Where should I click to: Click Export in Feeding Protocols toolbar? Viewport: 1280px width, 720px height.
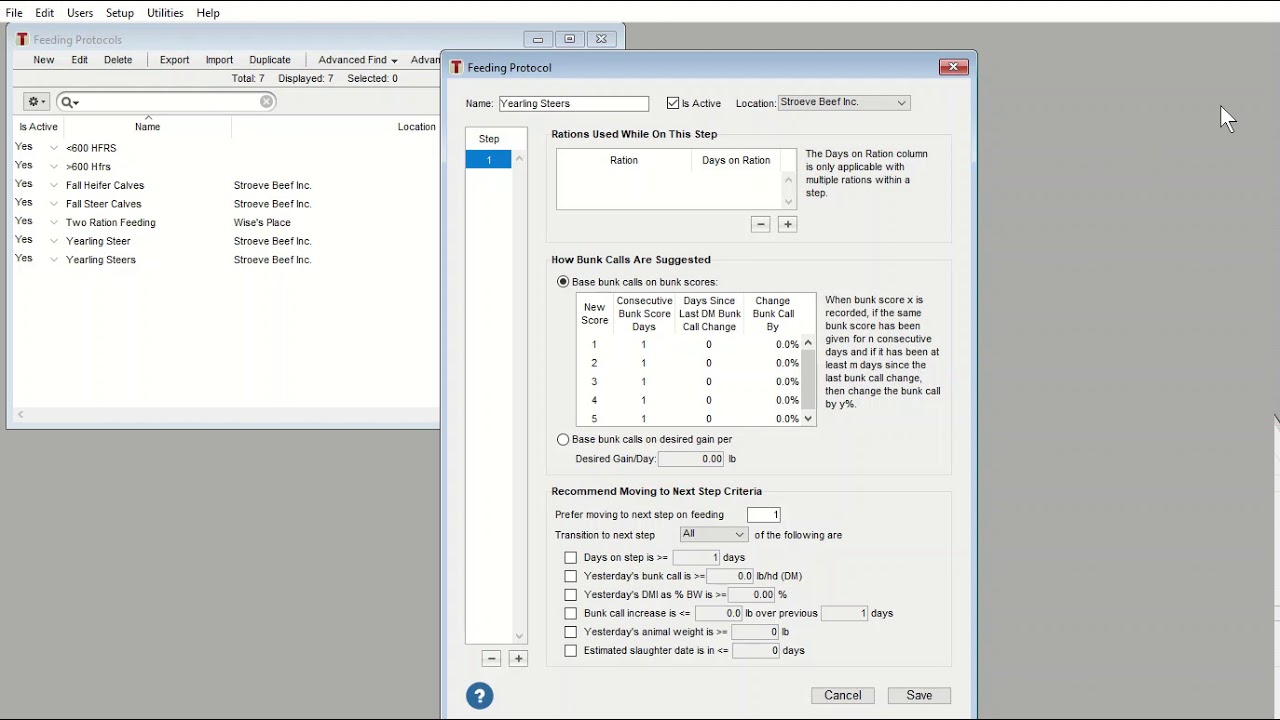pyautogui.click(x=174, y=60)
